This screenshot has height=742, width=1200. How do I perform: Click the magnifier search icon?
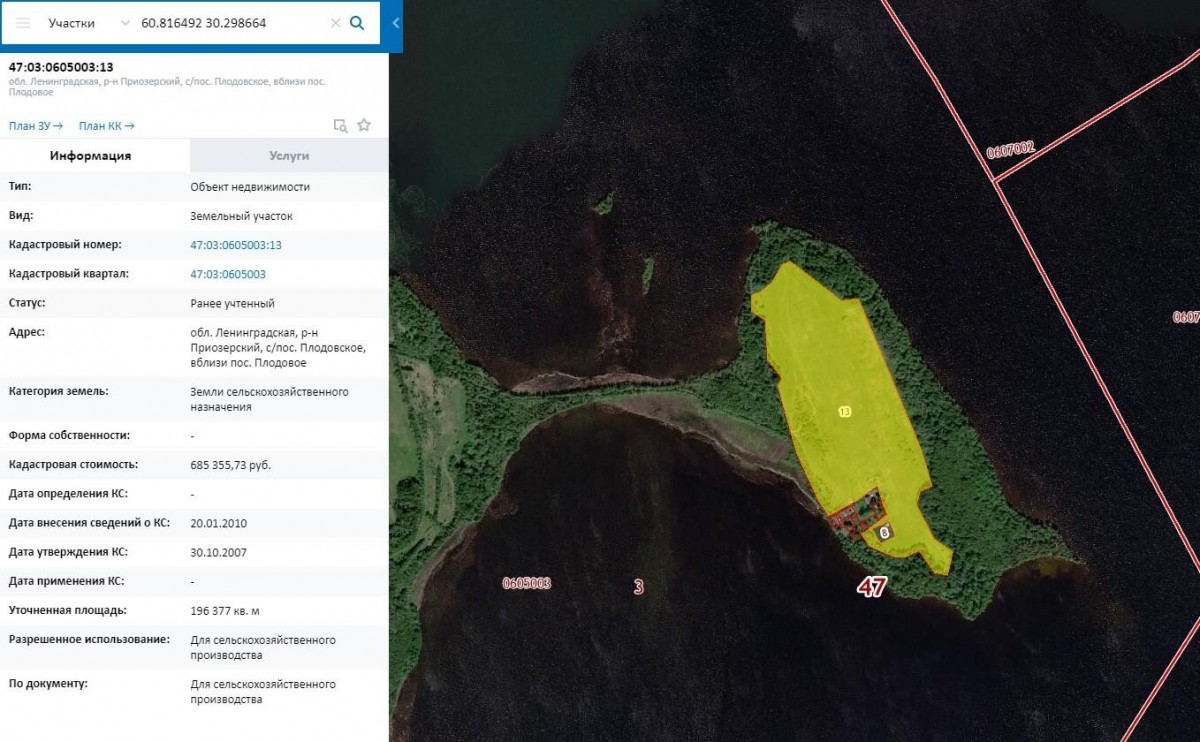(357, 22)
